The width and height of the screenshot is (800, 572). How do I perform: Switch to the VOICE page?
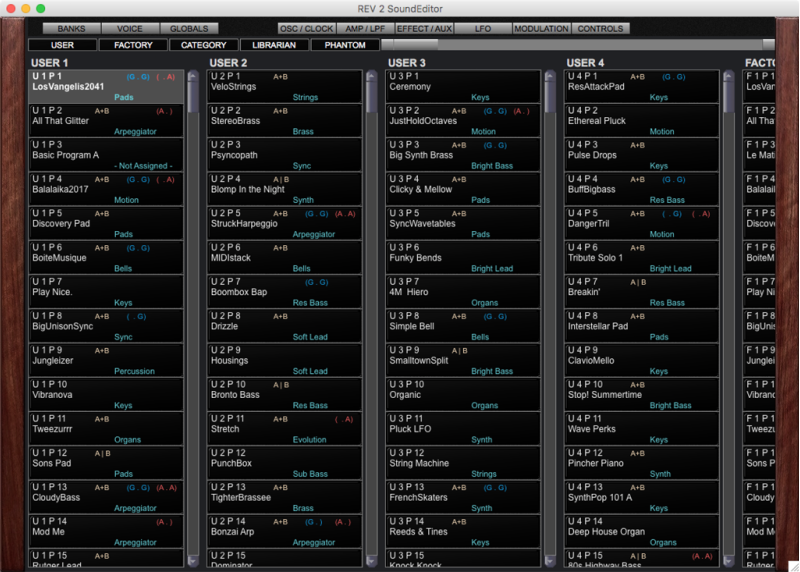[129, 29]
